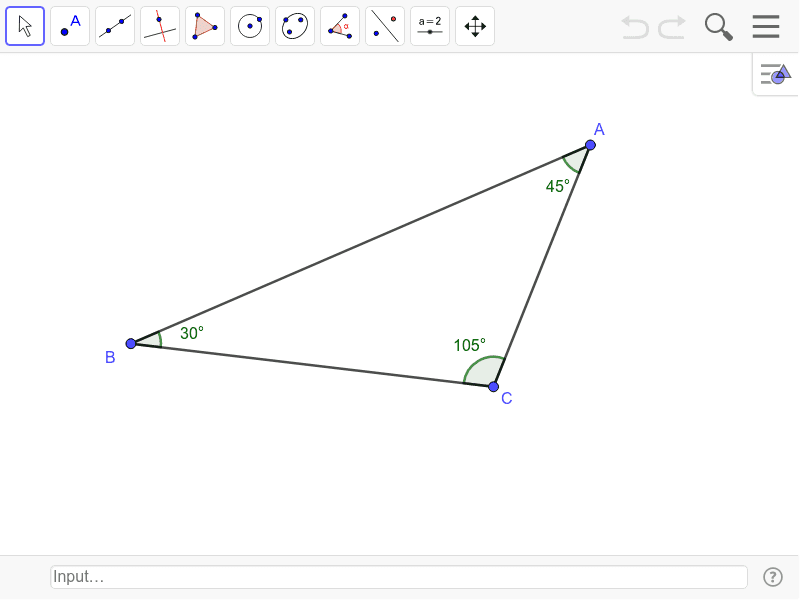Select the Move Graphics View tool
The image size is (800, 600).
(475, 25)
